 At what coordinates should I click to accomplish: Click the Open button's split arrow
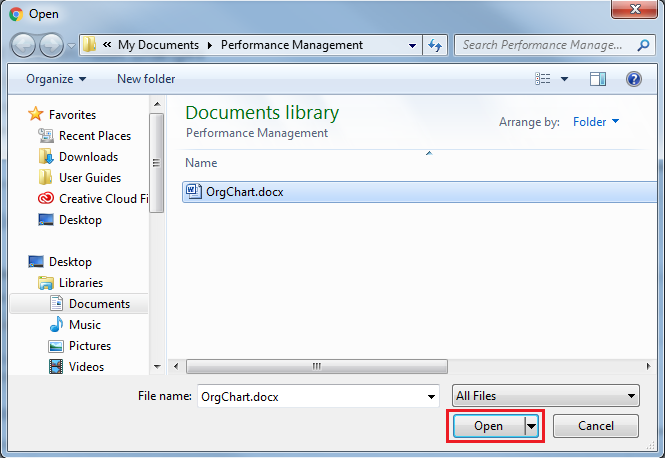click(532, 426)
